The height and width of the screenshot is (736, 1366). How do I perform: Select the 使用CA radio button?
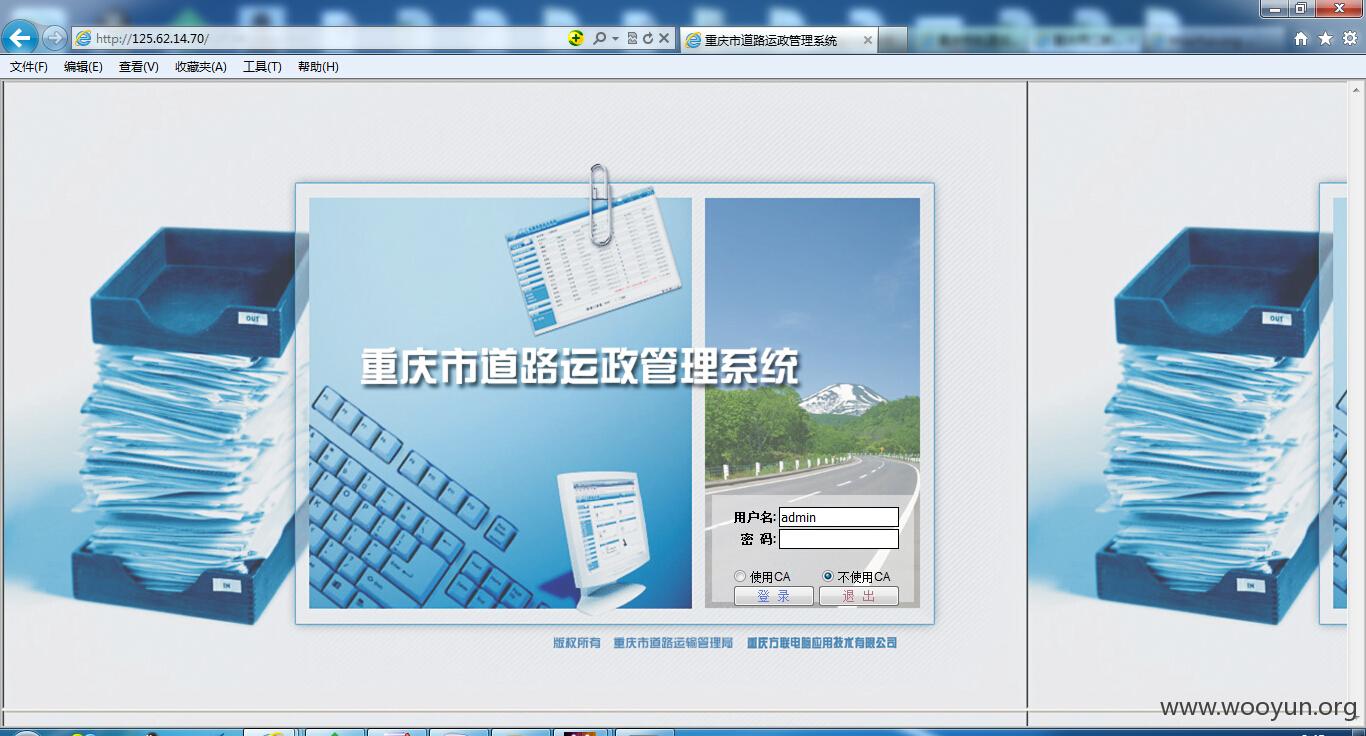740,576
